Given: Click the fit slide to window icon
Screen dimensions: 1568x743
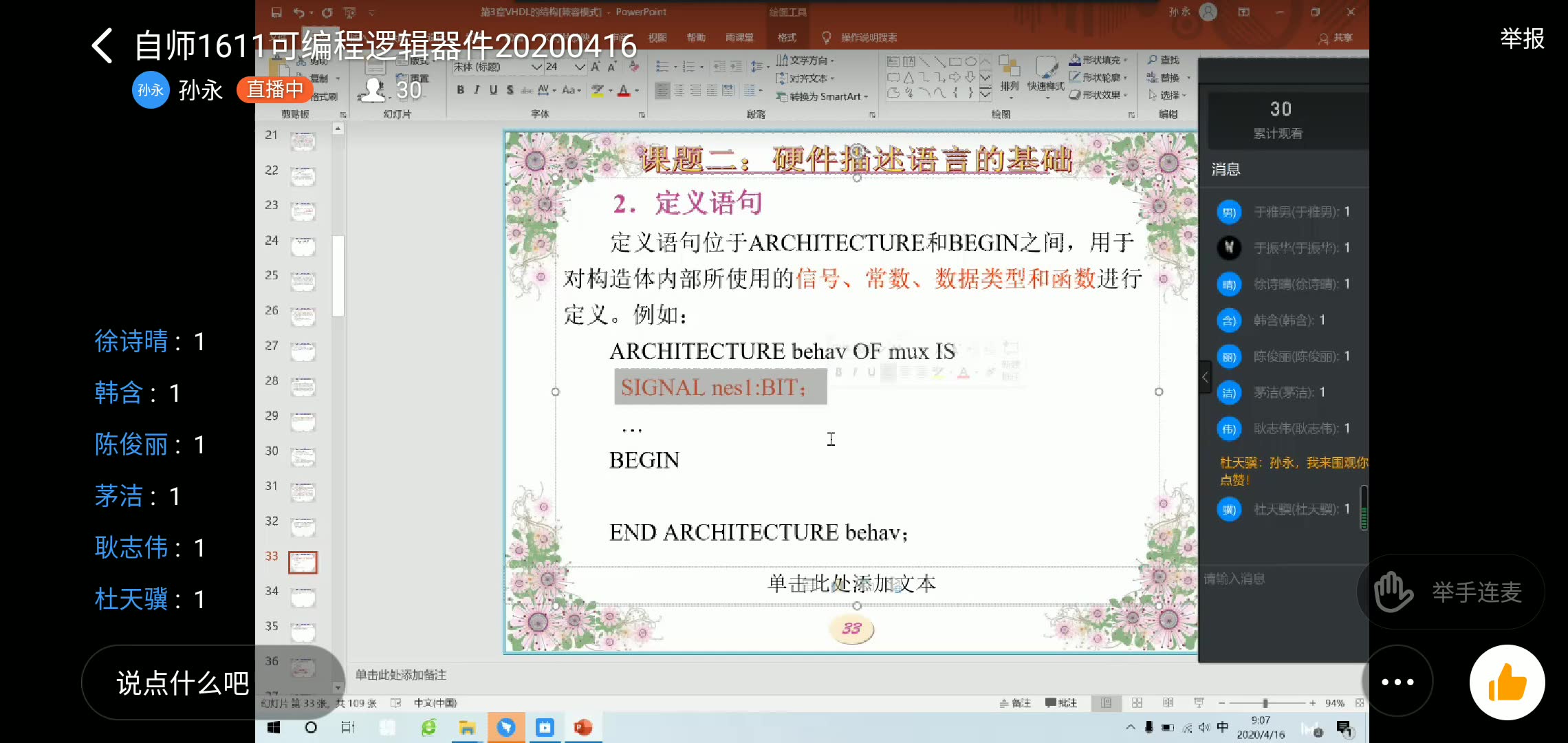Looking at the screenshot, I should 1359,703.
